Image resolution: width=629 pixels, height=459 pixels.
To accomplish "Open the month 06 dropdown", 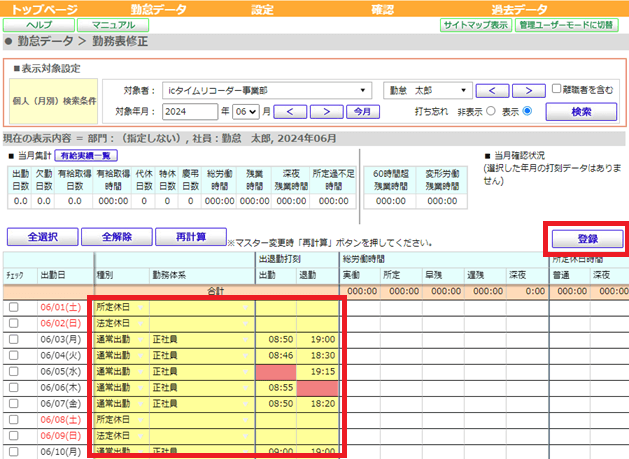I will tap(246, 112).
